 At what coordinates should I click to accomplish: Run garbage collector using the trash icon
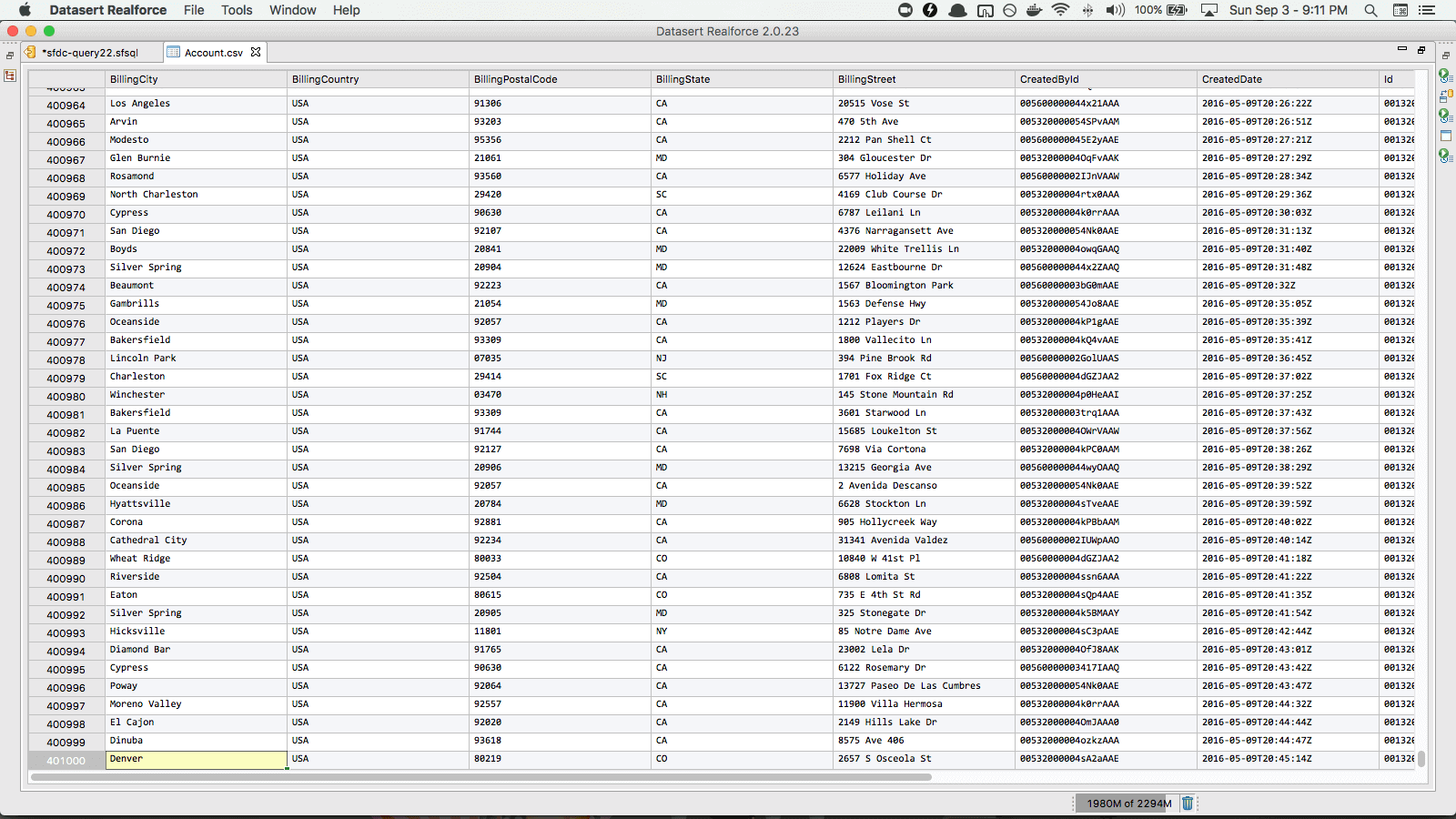pyautogui.click(x=1187, y=803)
